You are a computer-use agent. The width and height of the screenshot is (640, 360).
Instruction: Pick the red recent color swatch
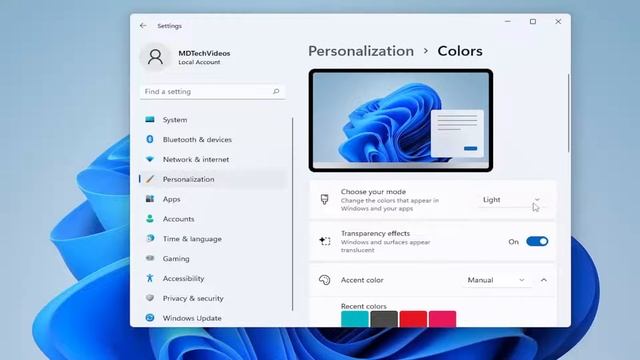413,319
